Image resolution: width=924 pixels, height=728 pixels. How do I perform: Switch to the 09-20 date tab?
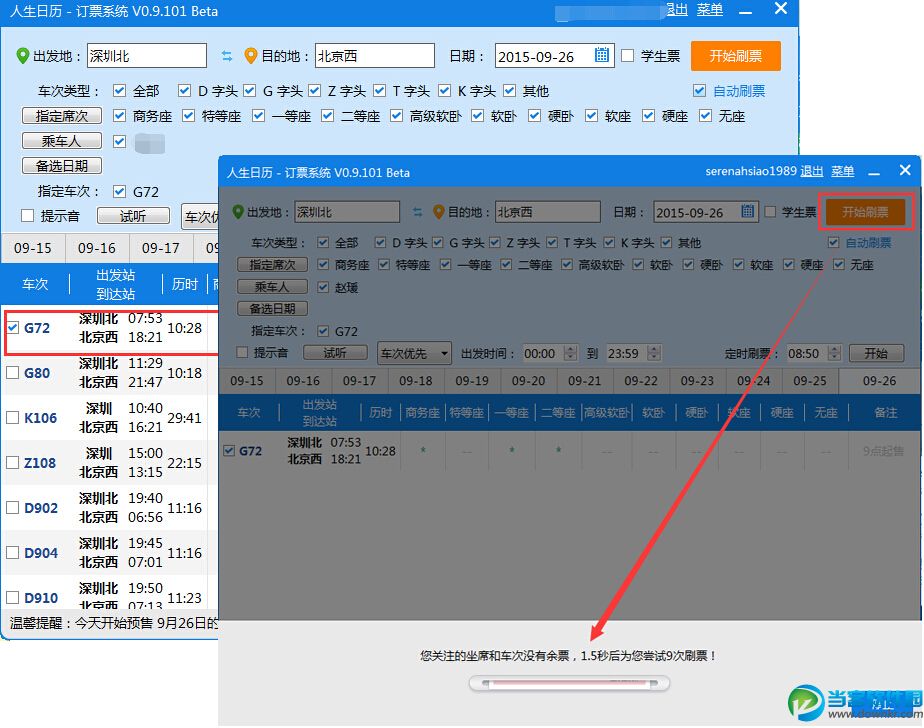(528, 381)
